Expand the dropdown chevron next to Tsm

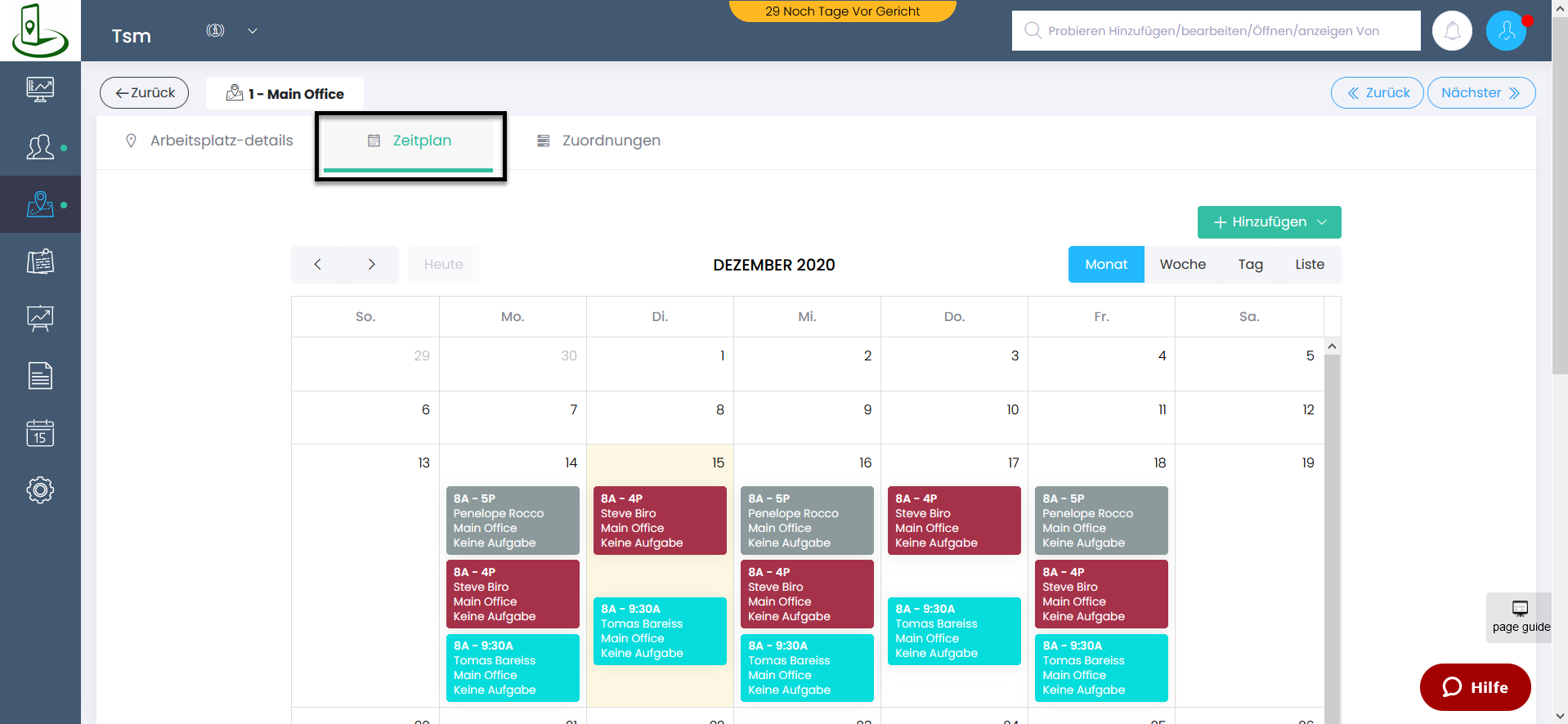pyautogui.click(x=253, y=31)
